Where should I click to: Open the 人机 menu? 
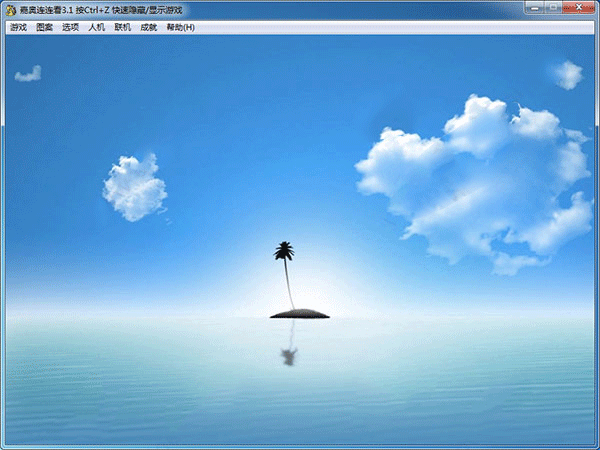click(96, 27)
